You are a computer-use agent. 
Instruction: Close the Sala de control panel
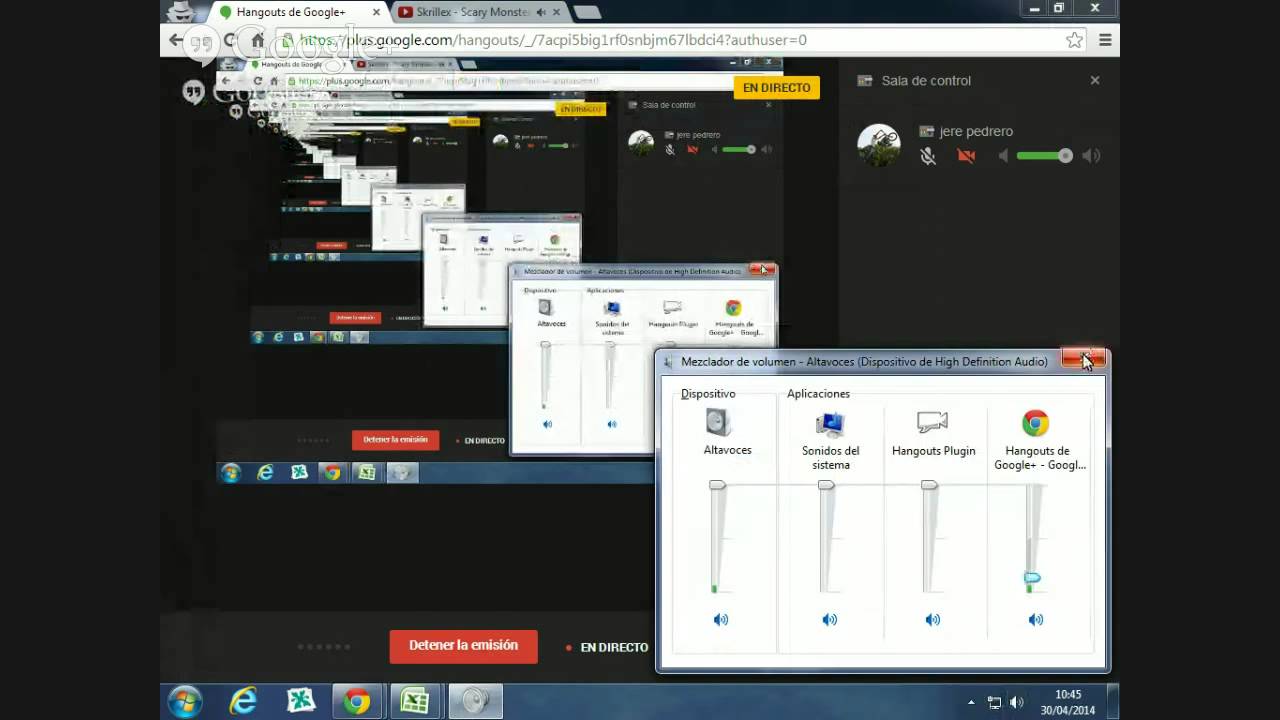1095,80
